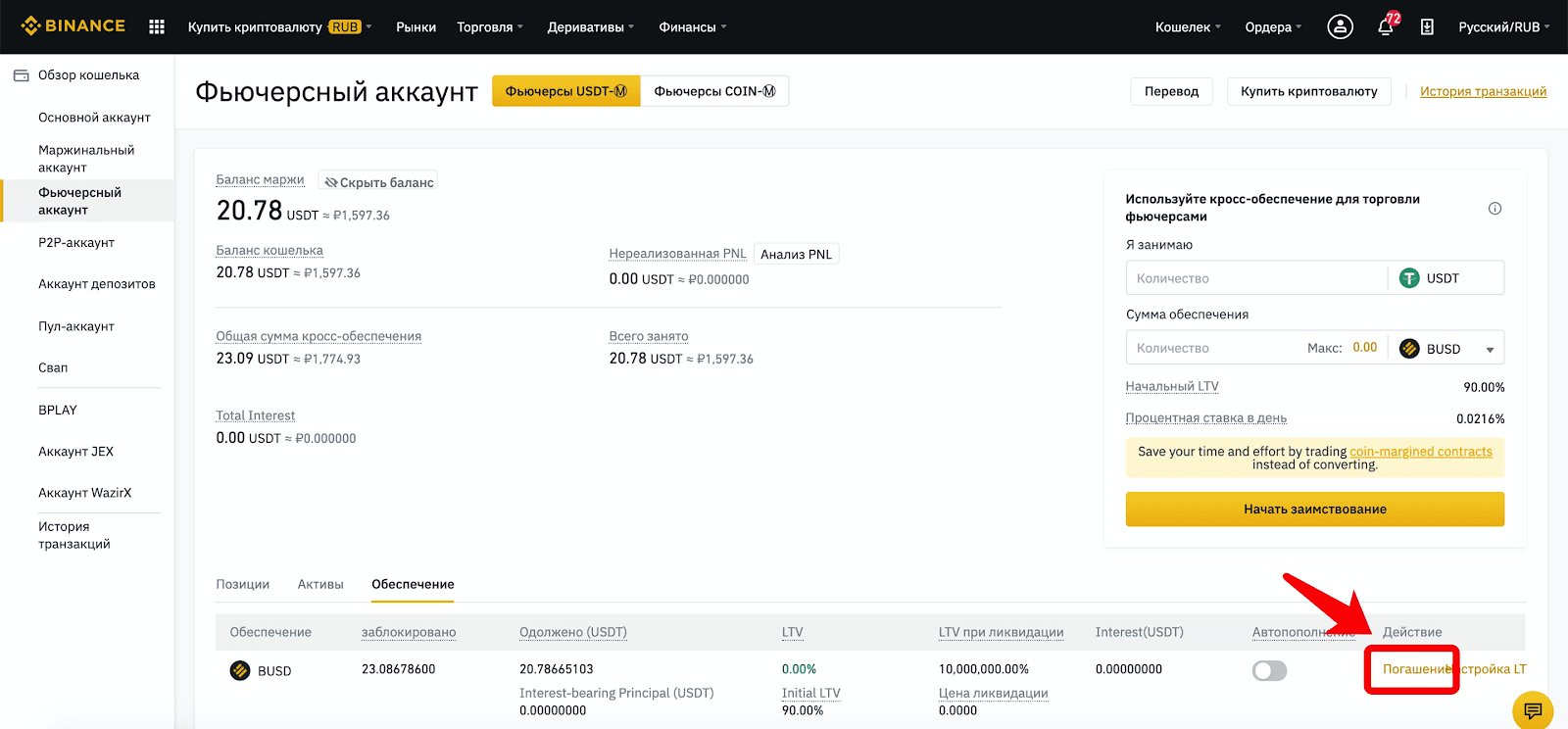Screen dimensions: 1568x729
Task: Open the BUSD collateral coin dropdown
Action: coord(1491,350)
